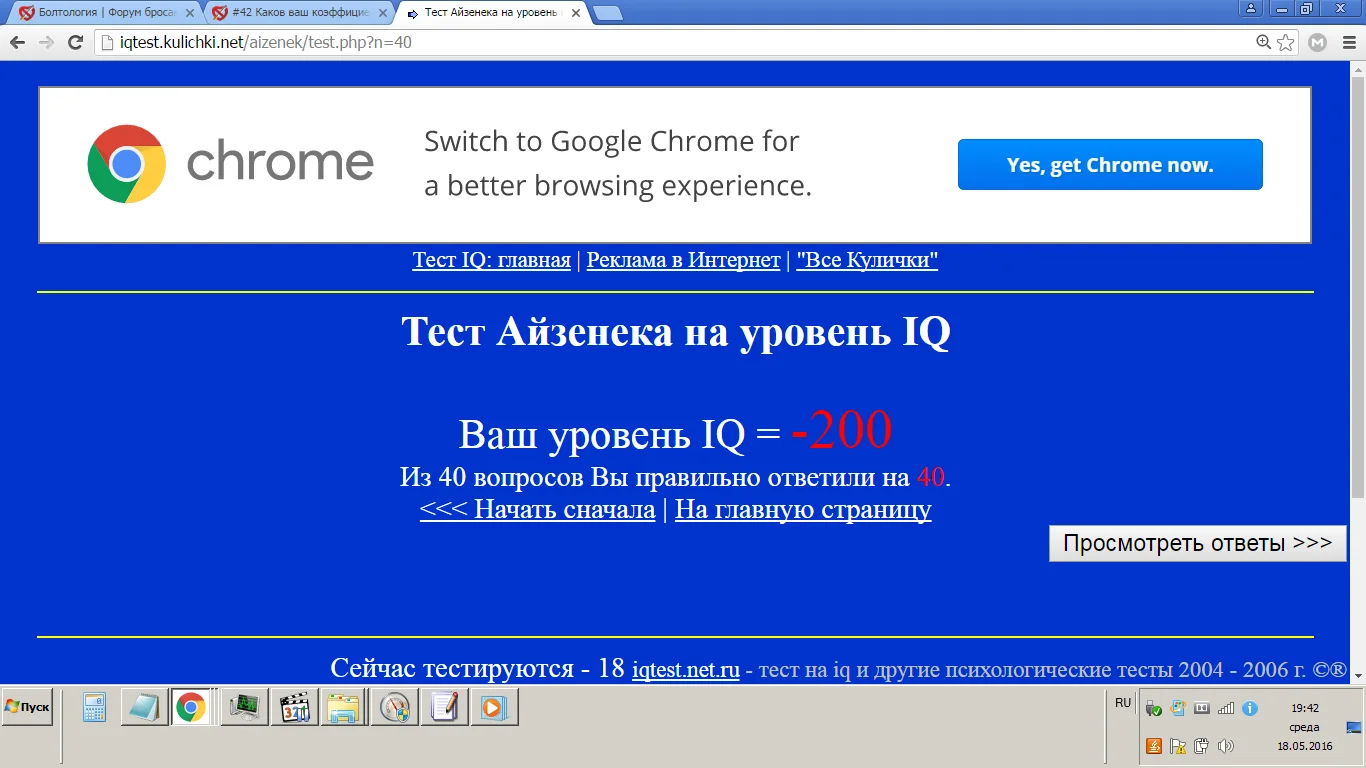Click the taskbar clock showing 19:42
Screen dimensions: 1366x768
pos(1305,708)
